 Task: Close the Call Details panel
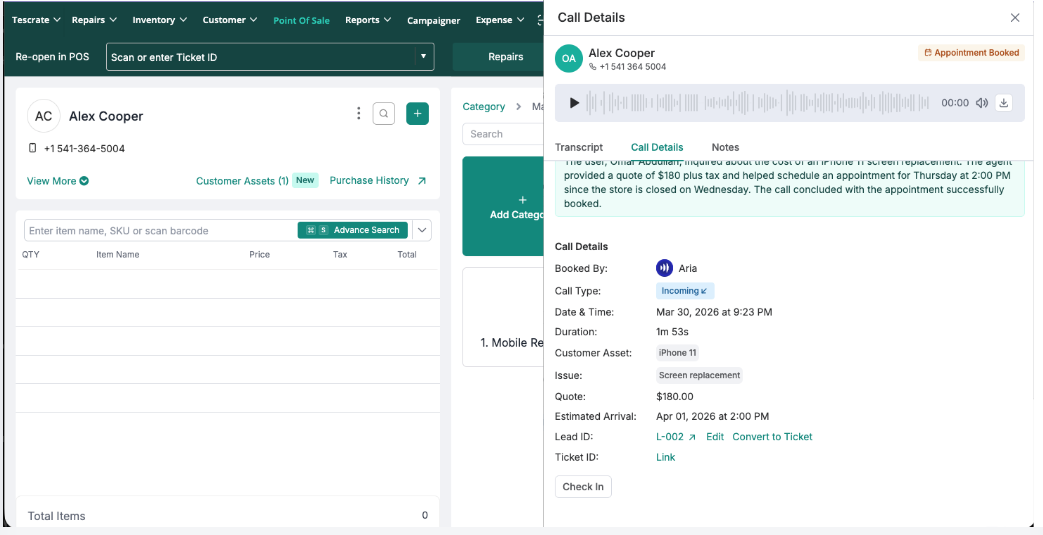point(1015,18)
